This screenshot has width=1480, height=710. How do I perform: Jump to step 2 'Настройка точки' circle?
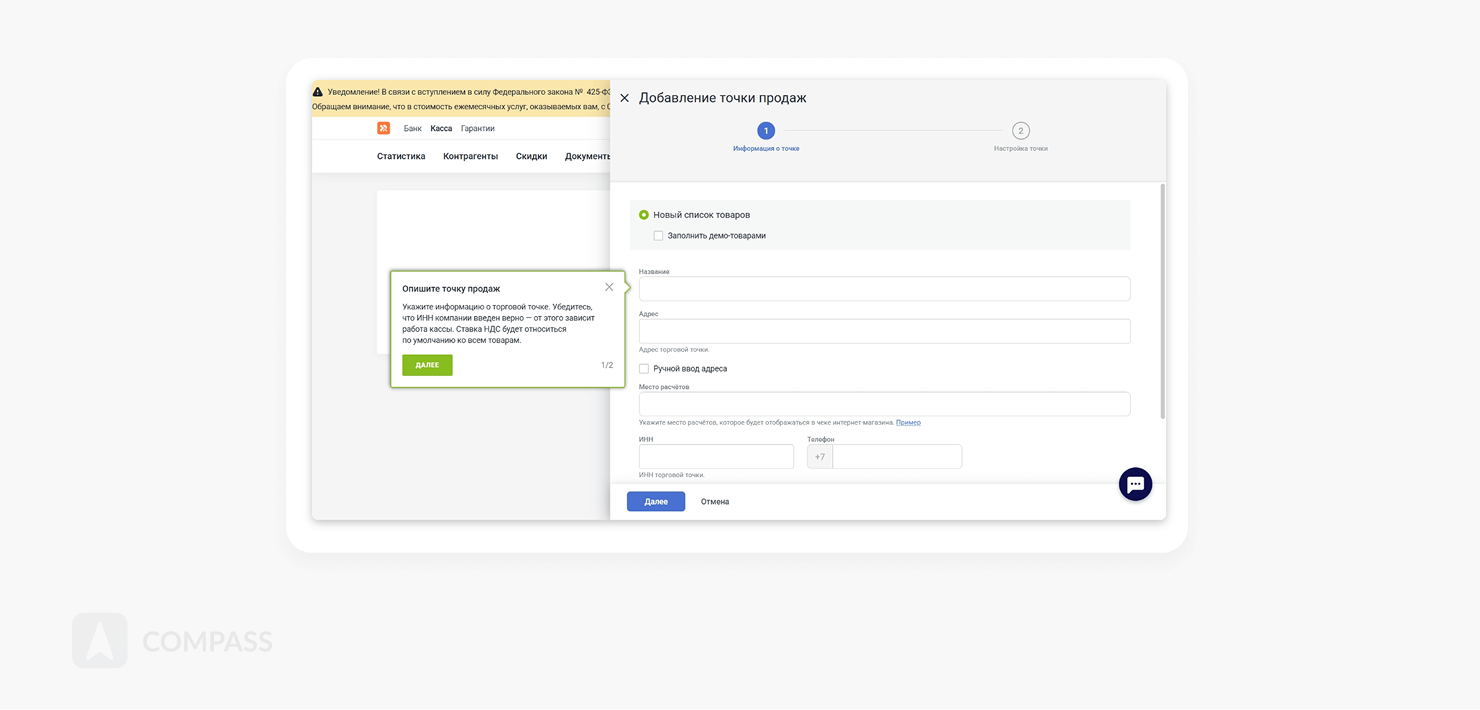(x=1020, y=131)
